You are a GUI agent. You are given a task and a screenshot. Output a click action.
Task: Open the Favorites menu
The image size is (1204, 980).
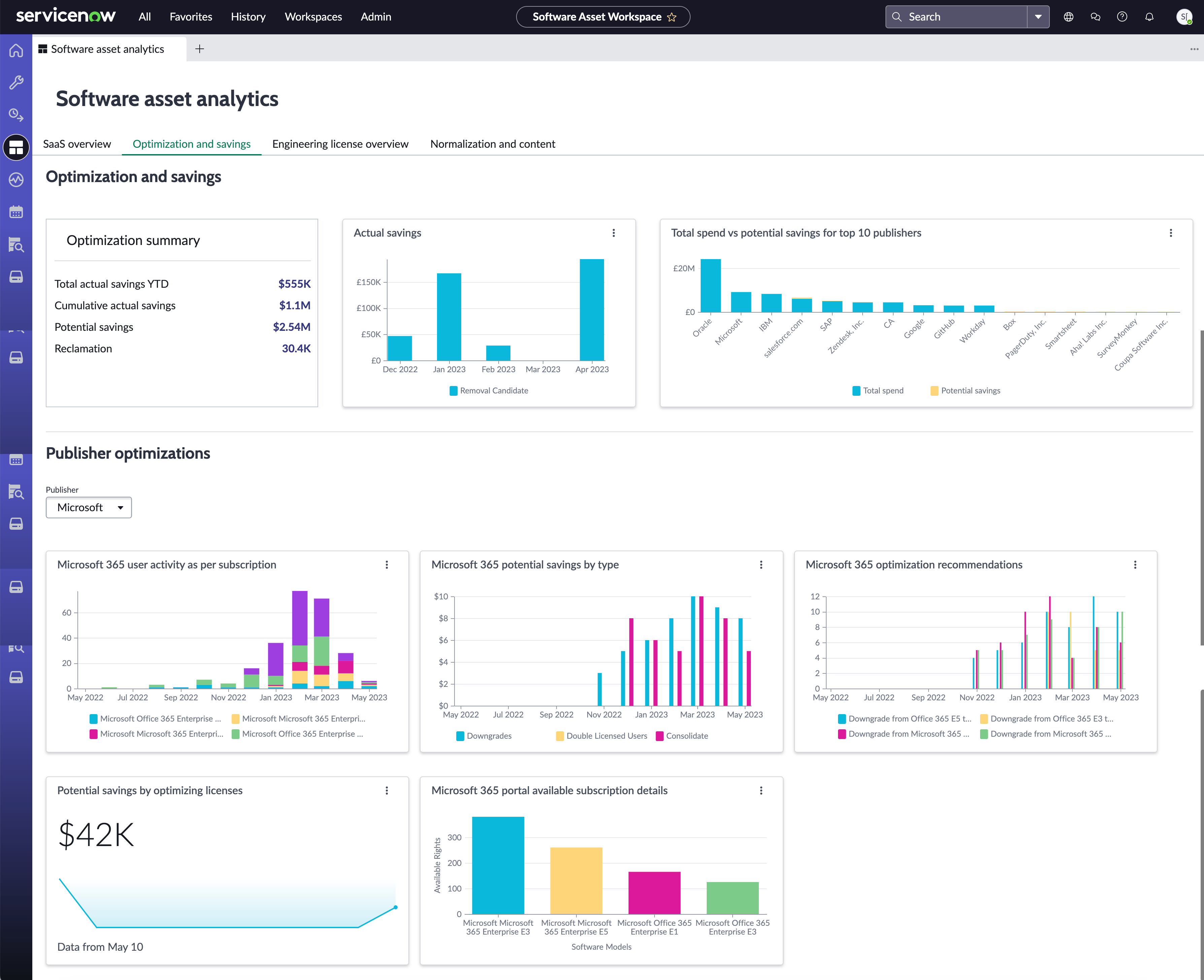coord(191,17)
